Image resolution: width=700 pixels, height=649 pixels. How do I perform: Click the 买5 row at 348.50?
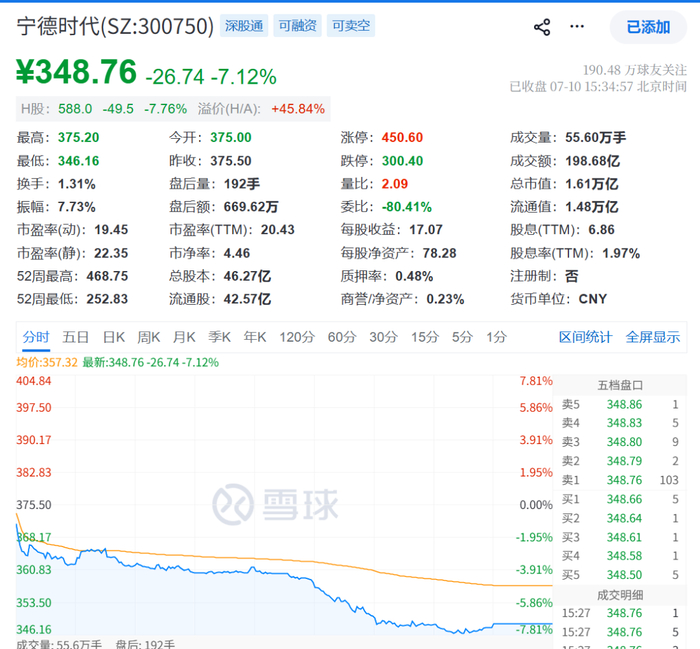pos(620,575)
